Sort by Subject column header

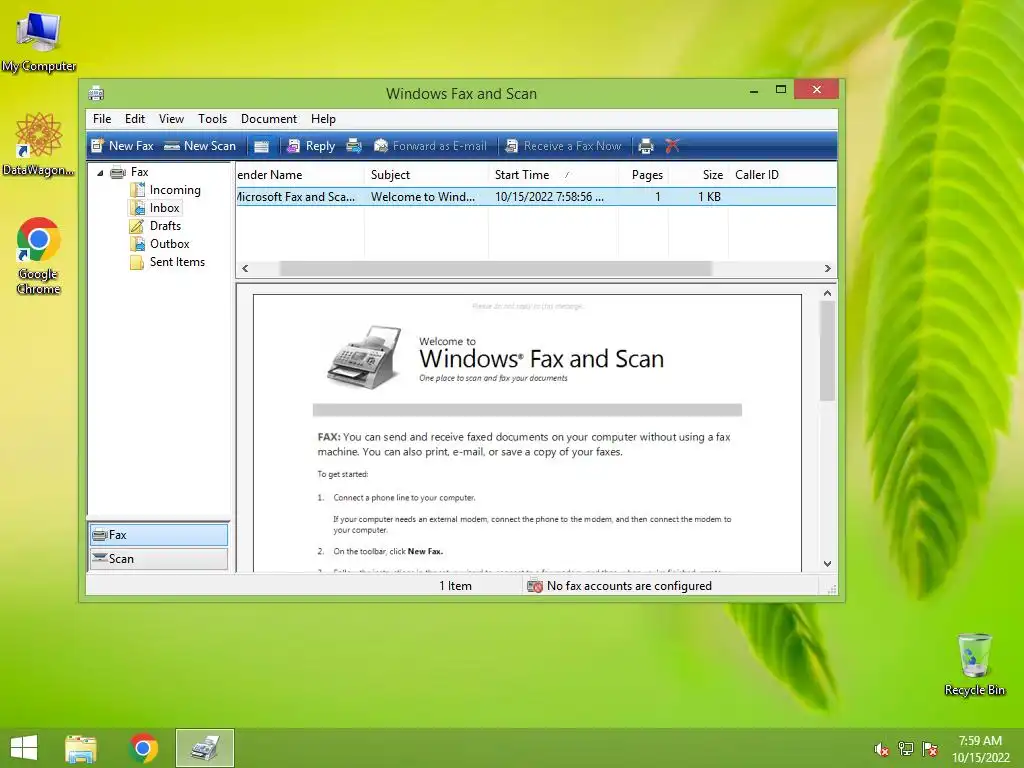(426, 175)
